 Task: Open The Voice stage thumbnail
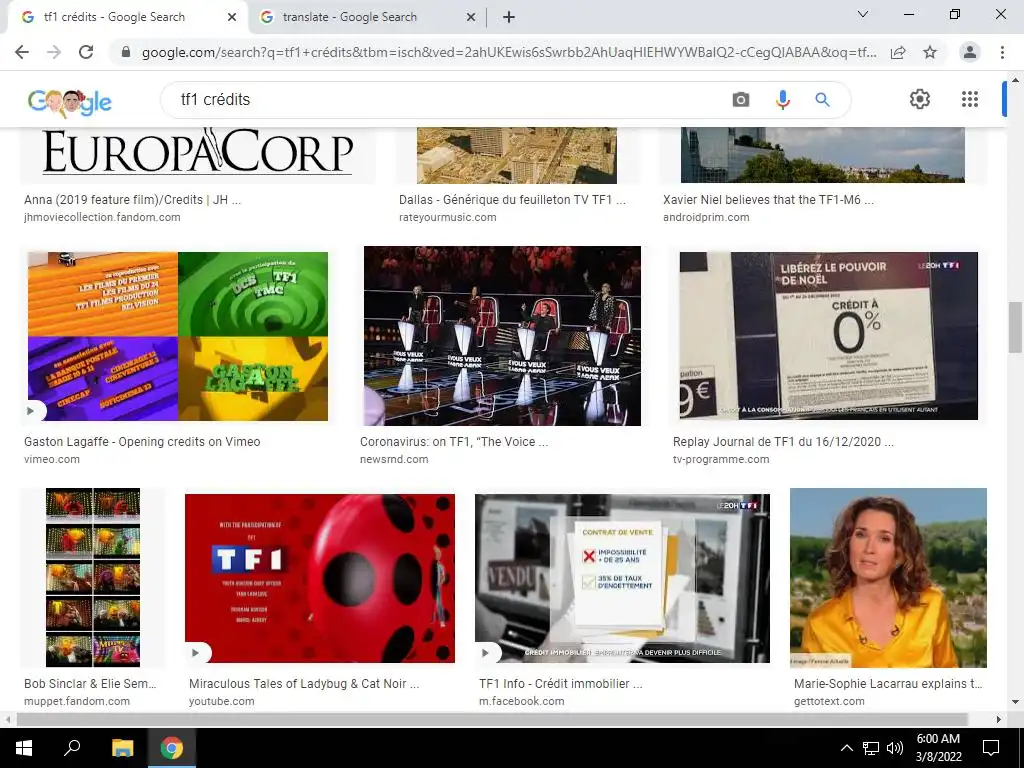tap(502, 336)
